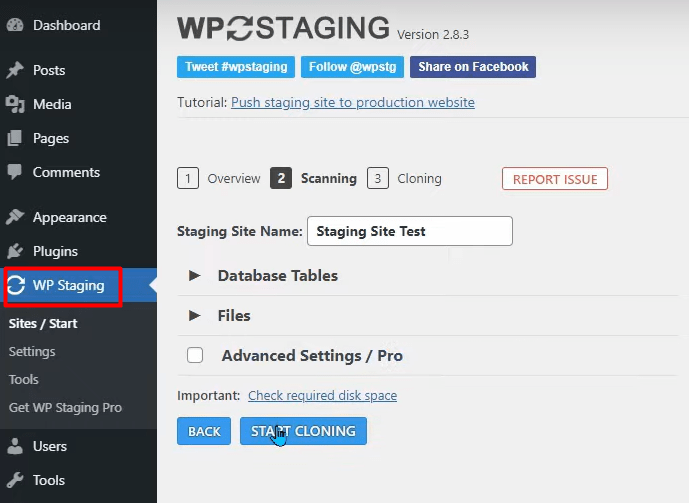Open the Posts menu
The height and width of the screenshot is (503, 689).
tap(49, 70)
